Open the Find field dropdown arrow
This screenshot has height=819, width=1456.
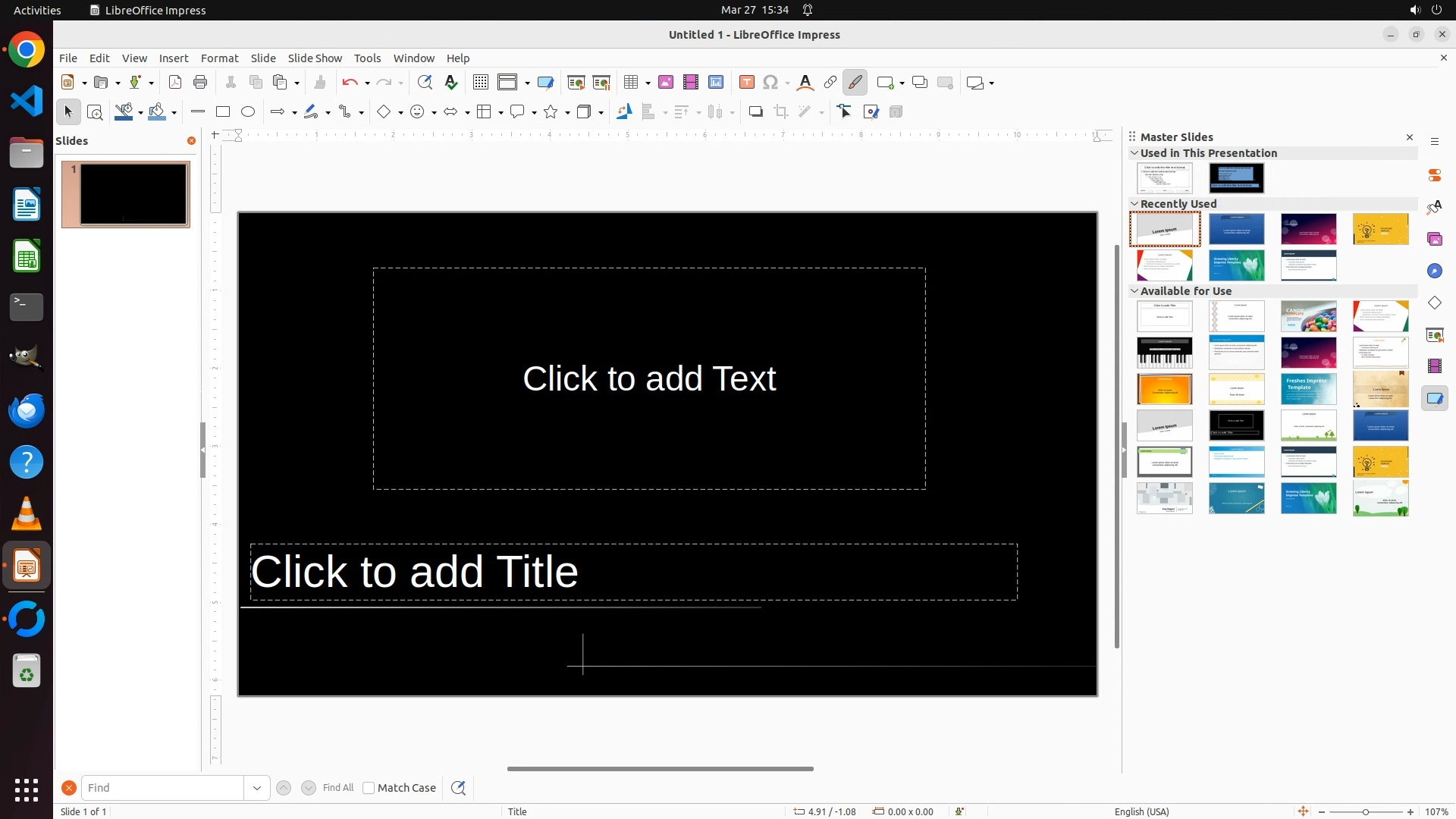[x=257, y=788]
